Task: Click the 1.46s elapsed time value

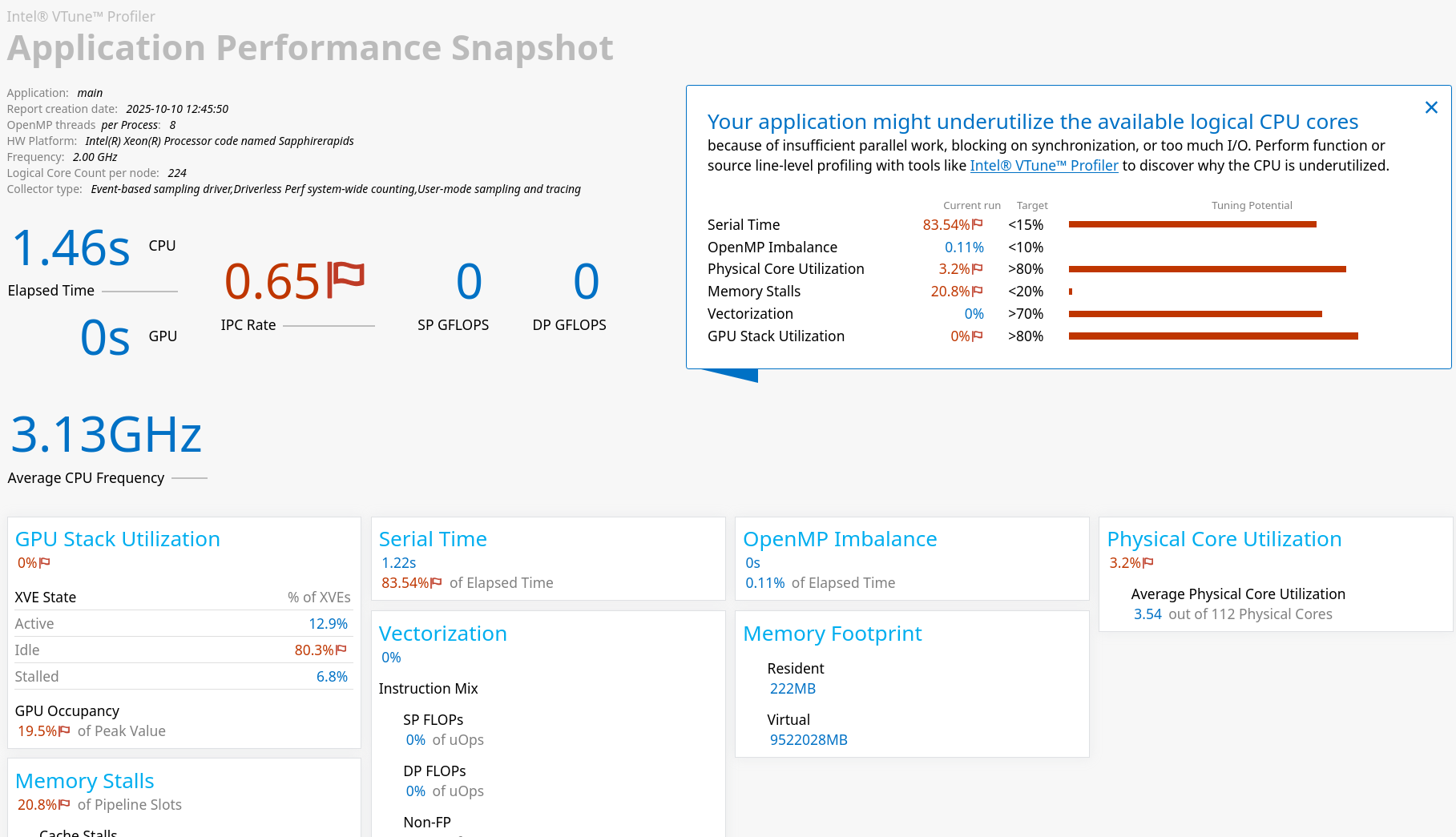Action: click(71, 247)
